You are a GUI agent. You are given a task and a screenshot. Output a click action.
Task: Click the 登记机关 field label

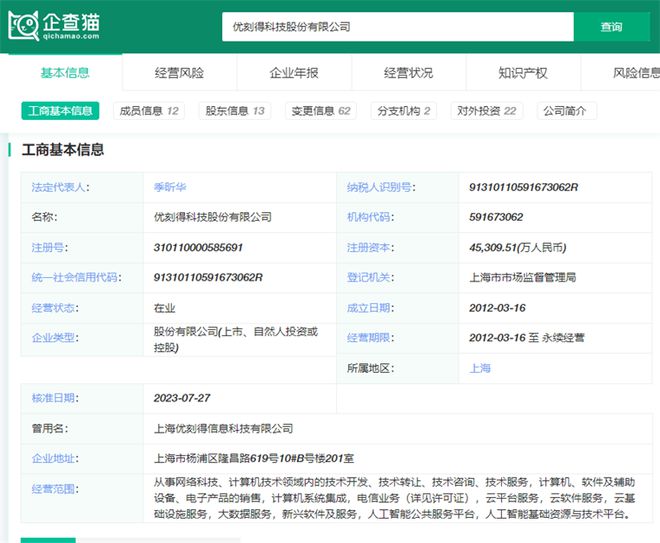370,277
